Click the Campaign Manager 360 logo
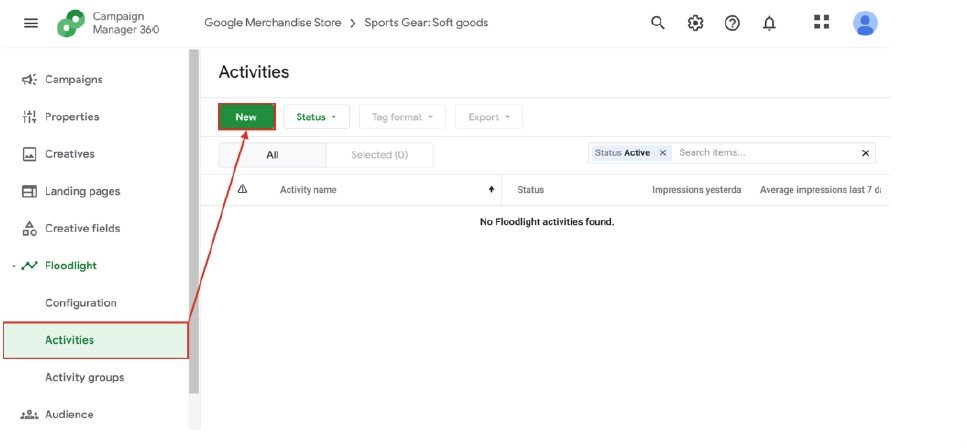Viewport: 967px width, 448px height. [x=72, y=23]
